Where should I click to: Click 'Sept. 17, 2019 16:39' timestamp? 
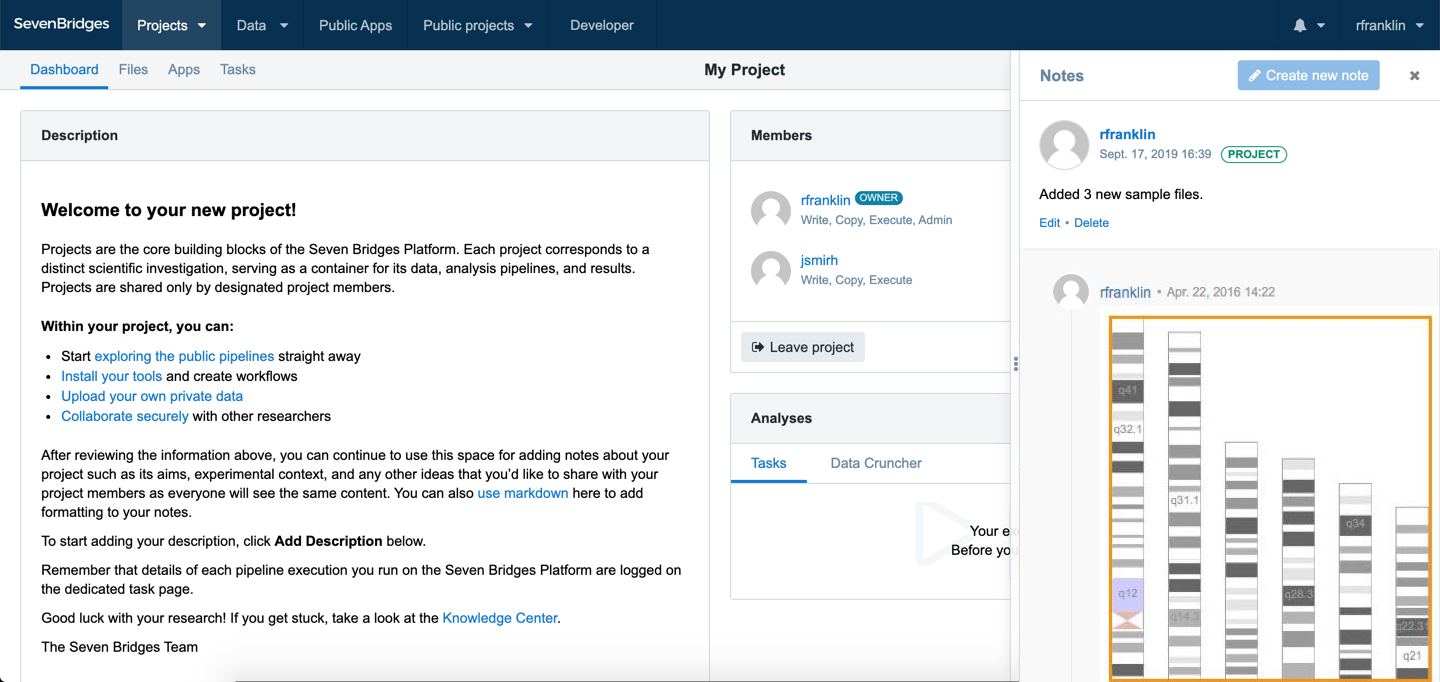pos(1155,154)
